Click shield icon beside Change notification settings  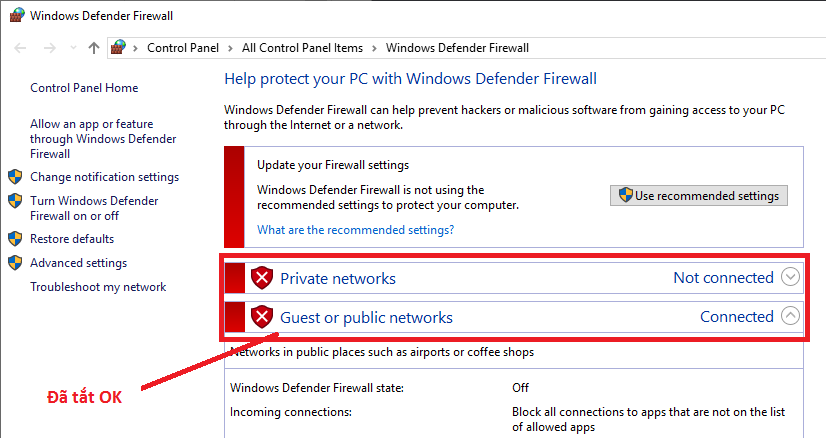15,177
